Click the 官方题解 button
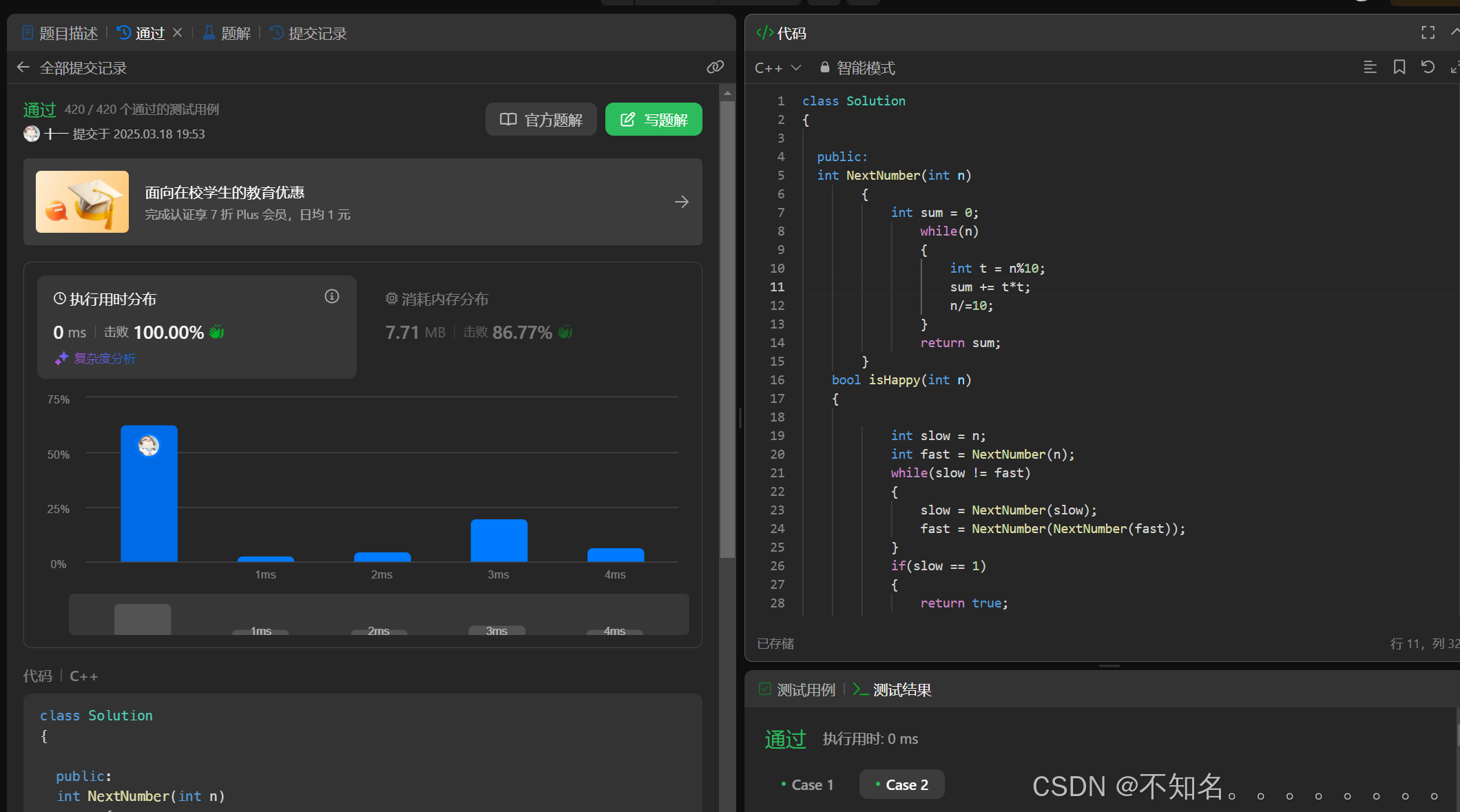This screenshot has height=812, width=1460. click(x=541, y=120)
